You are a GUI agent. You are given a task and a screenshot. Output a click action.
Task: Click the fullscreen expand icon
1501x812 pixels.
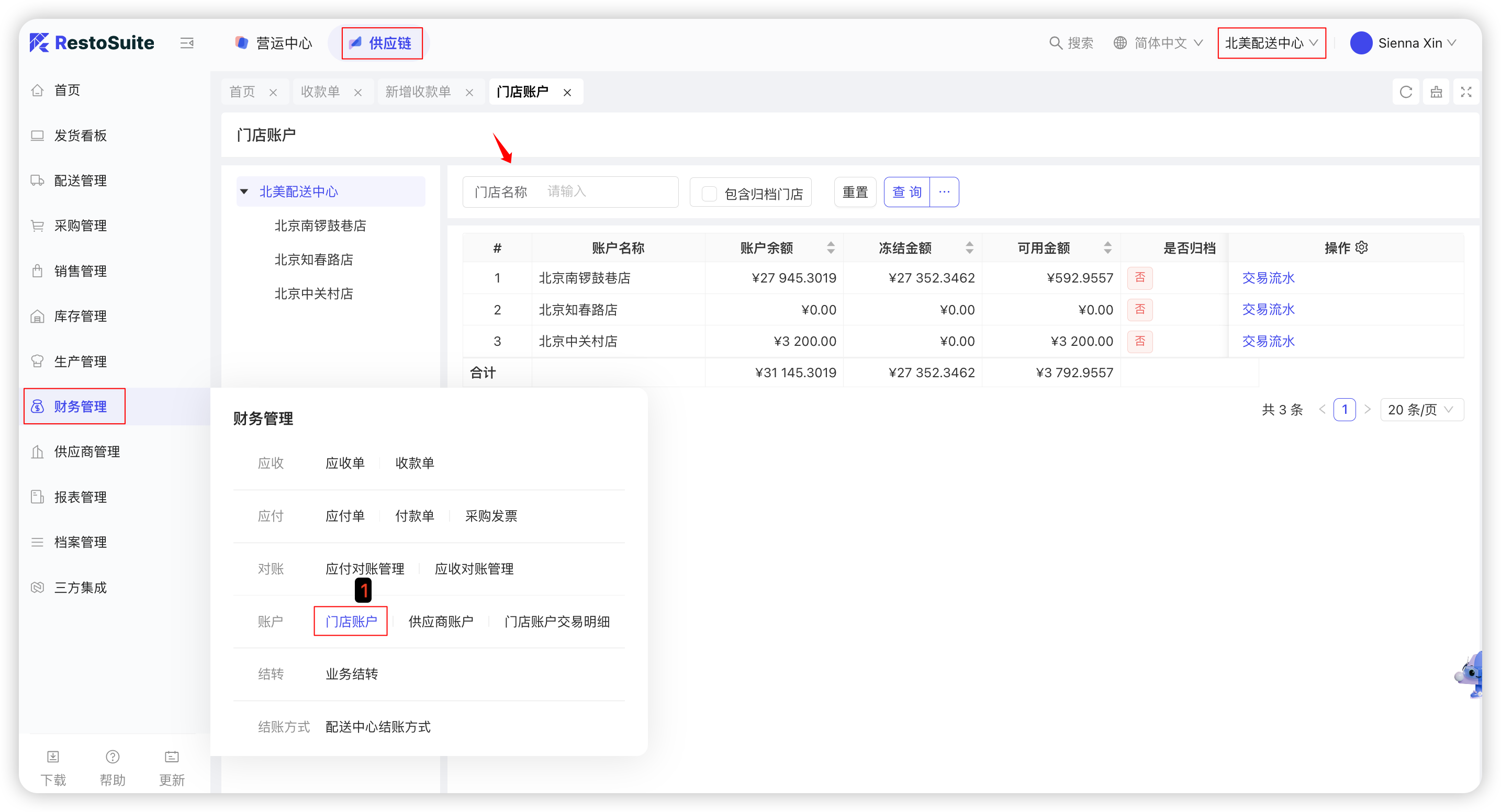tap(1466, 92)
